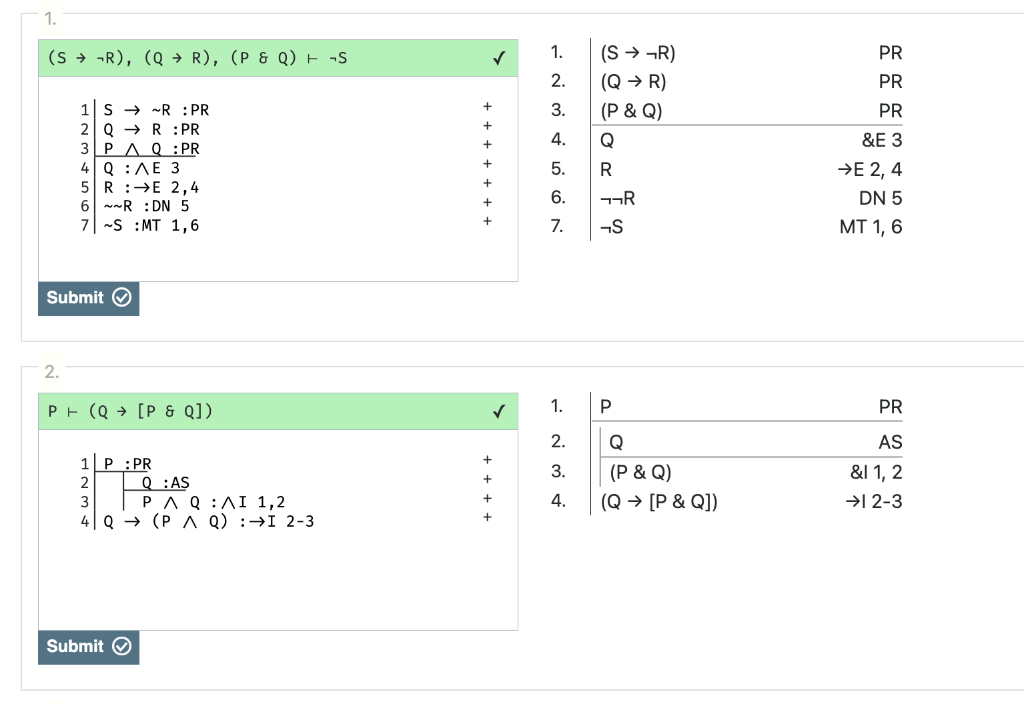This screenshot has height=704, width=1024.
Task: Click the plus icon beside "Q → (P ∧ Q)" line
Action: [487, 516]
